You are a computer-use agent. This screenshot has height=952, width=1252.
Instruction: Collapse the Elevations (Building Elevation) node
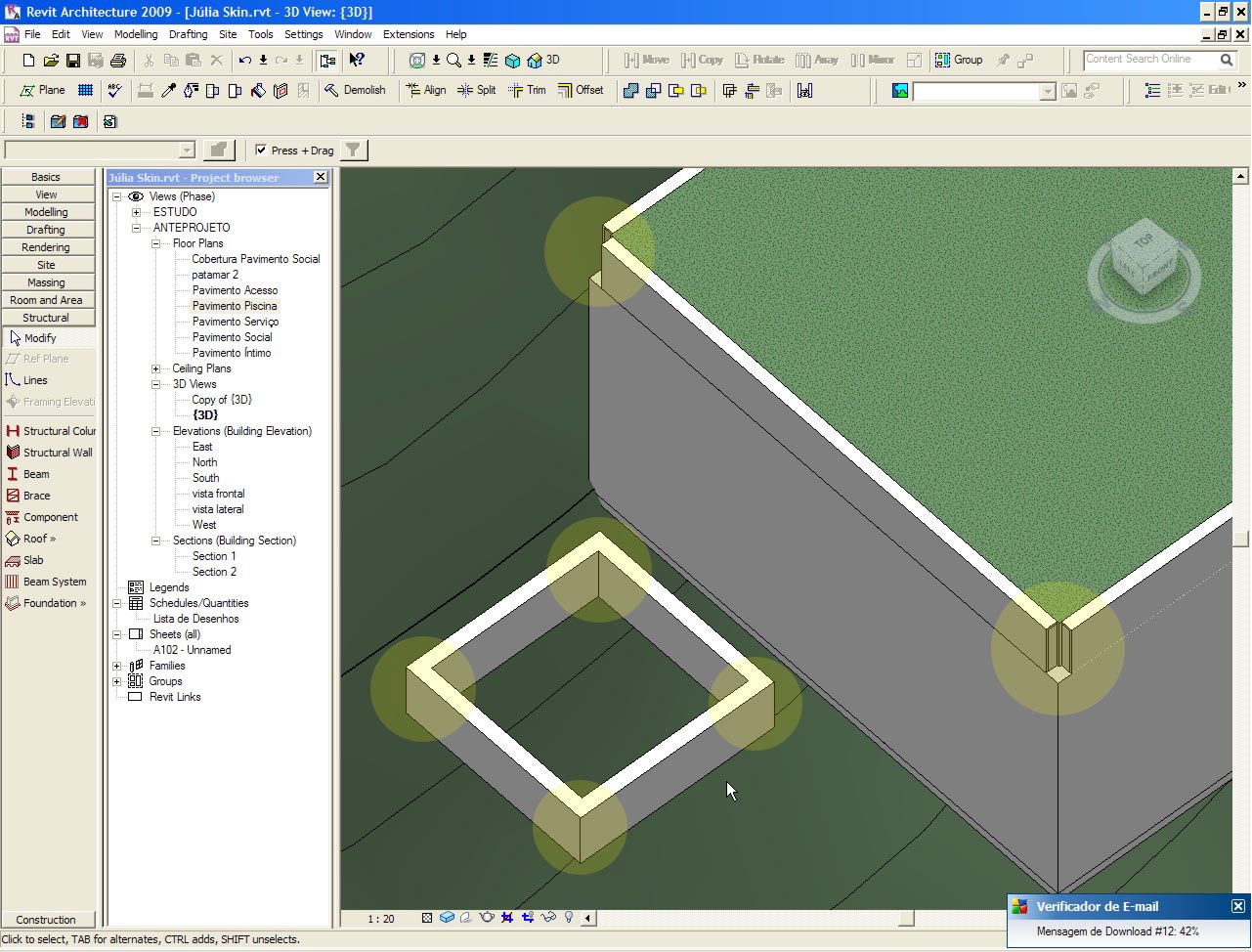pyautogui.click(x=155, y=431)
